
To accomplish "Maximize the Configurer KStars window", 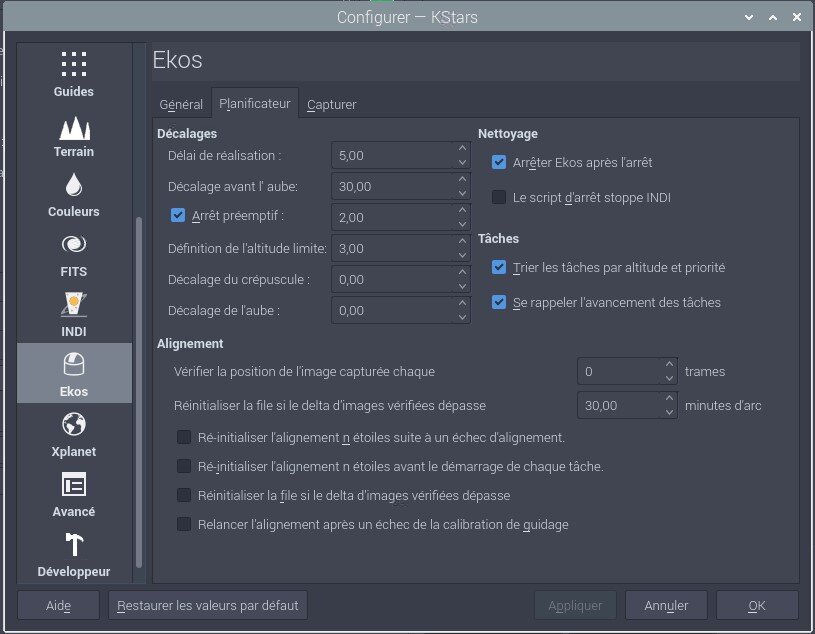I will click(x=773, y=17).
